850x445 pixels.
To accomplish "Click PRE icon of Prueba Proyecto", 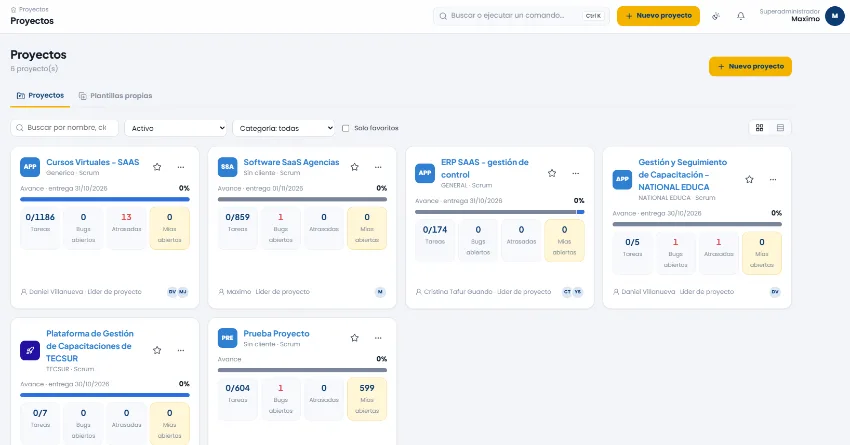I will tap(228, 338).
